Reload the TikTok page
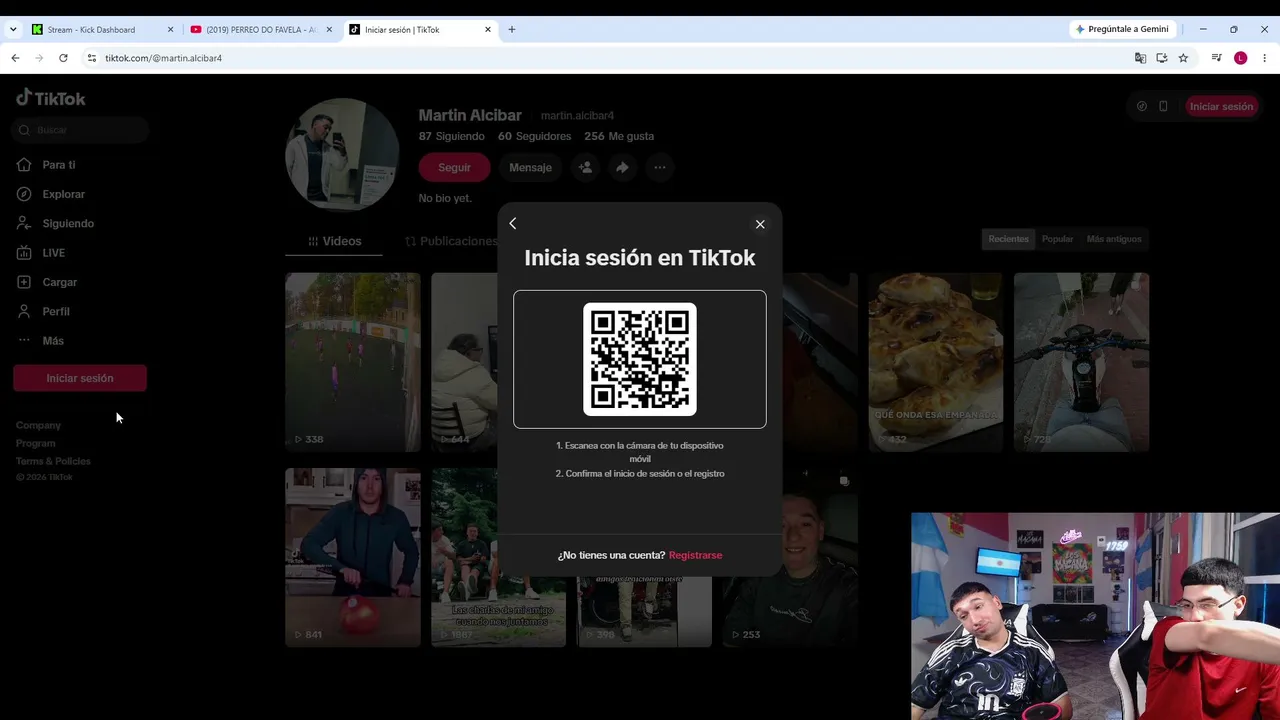 (63, 58)
